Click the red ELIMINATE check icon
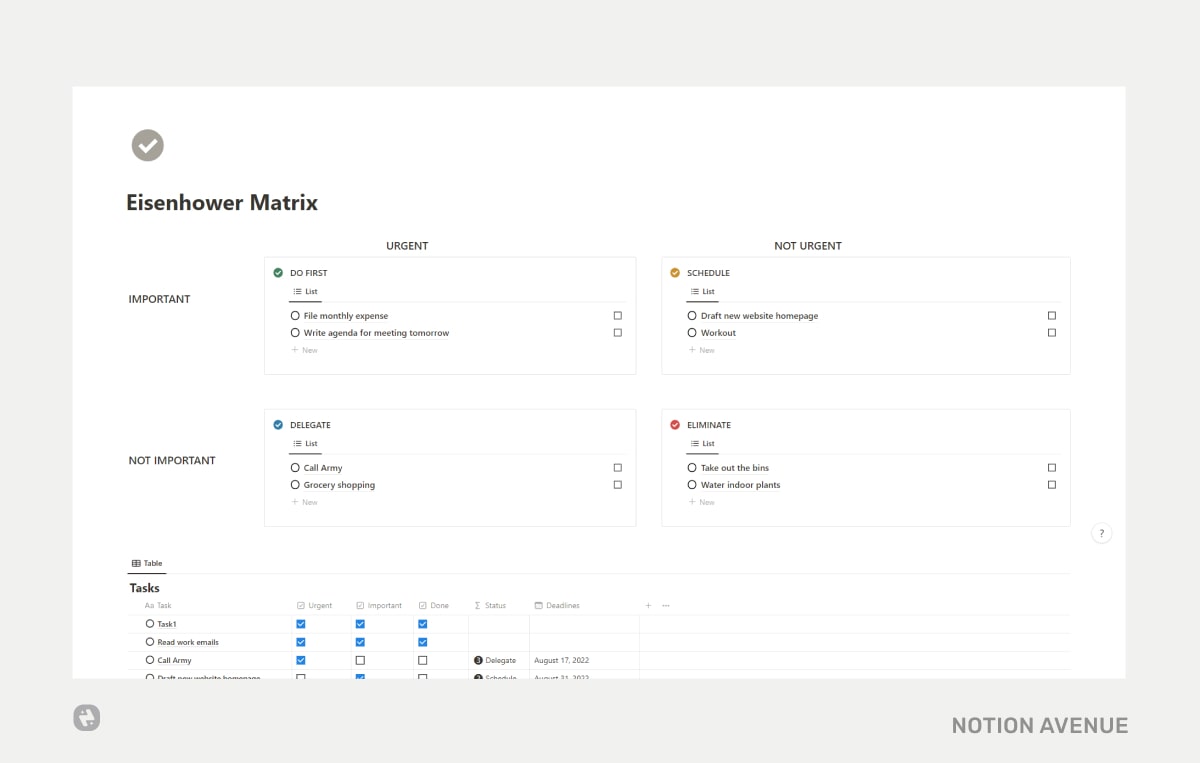1200x763 pixels. (x=675, y=424)
